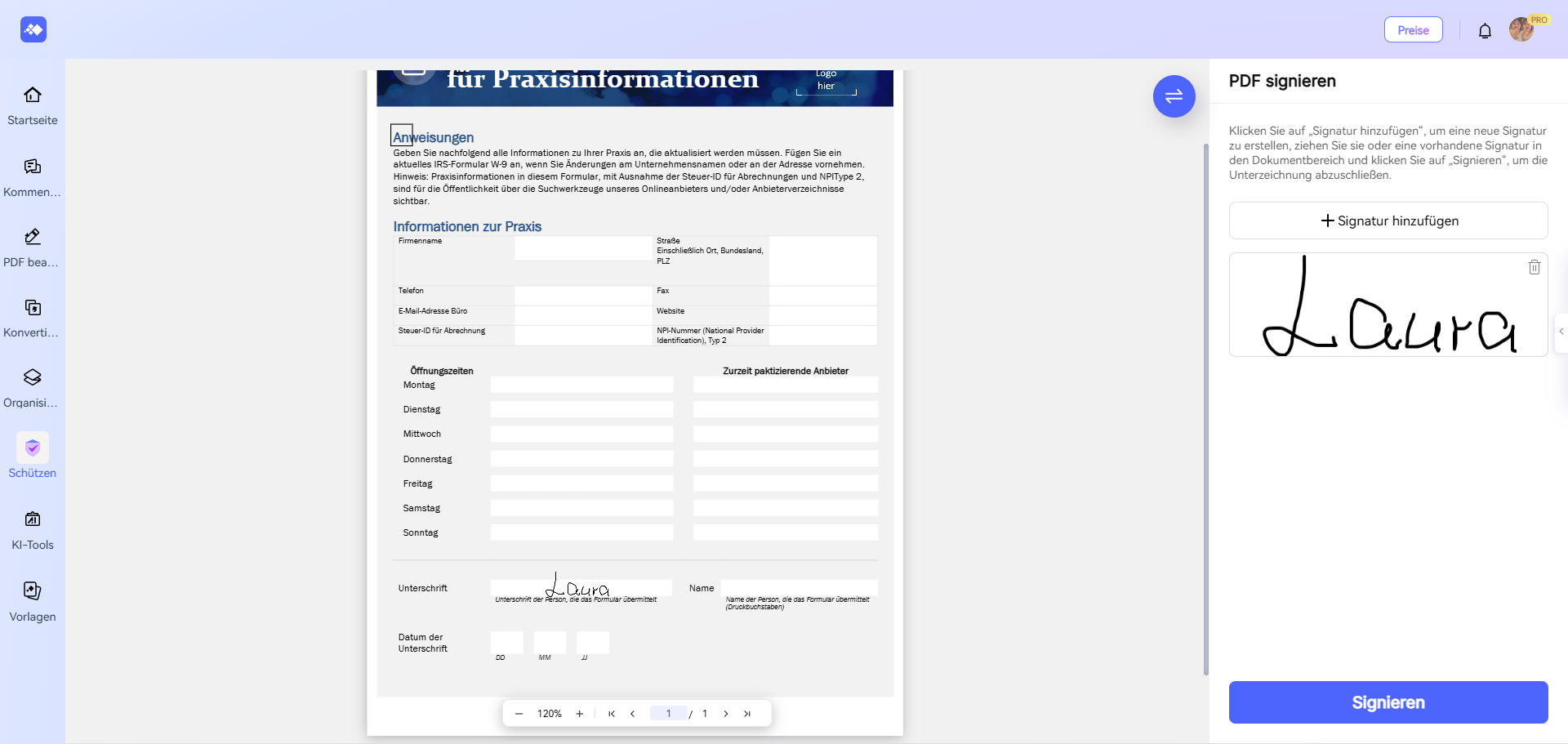Open the PDF bearbeiten tool
This screenshot has height=744, width=1568.
[x=33, y=248]
